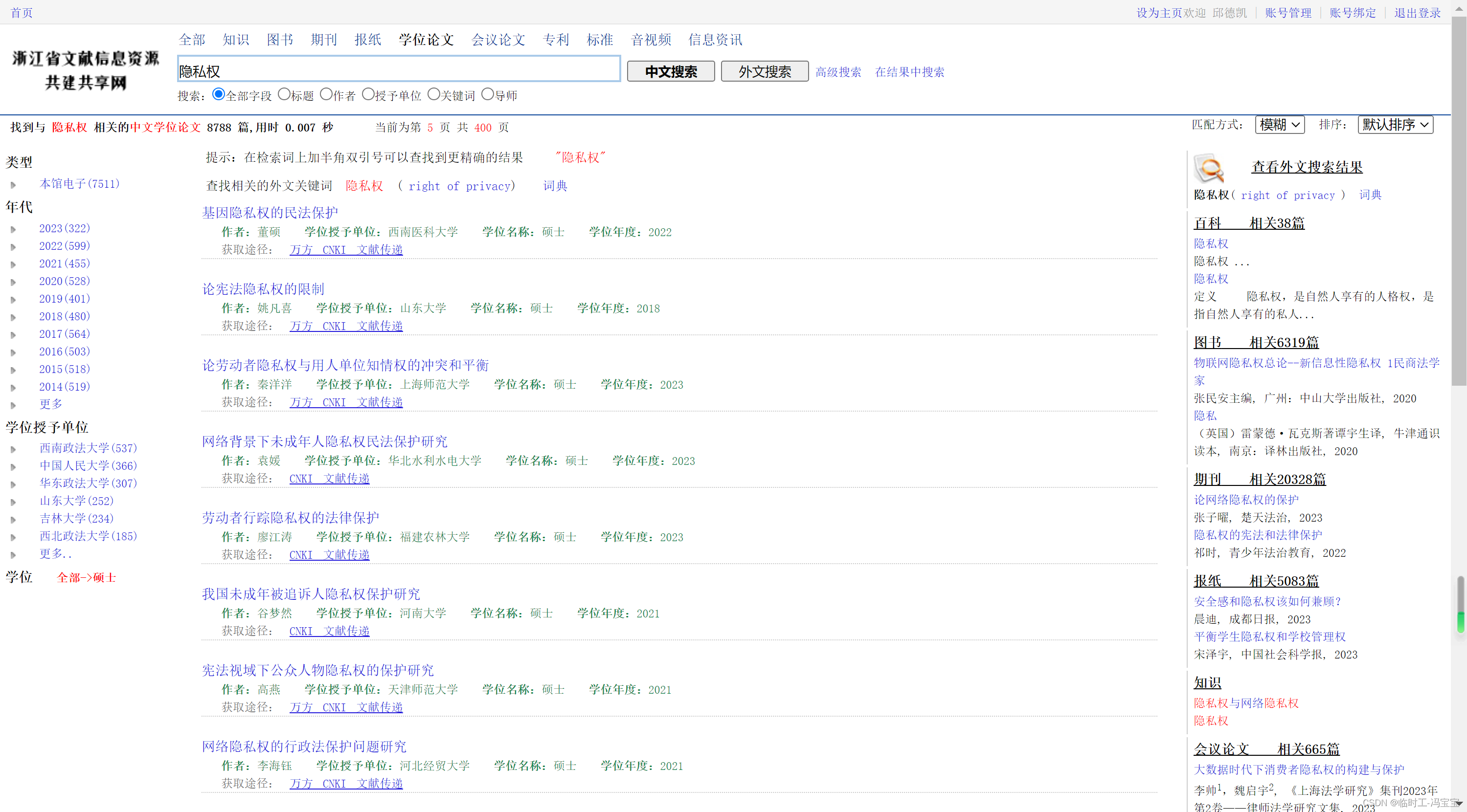Viewport: 1467px width, 812px height.
Task: Click the arrow icon beside 本馆电子(7511)
Action: (13, 185)
